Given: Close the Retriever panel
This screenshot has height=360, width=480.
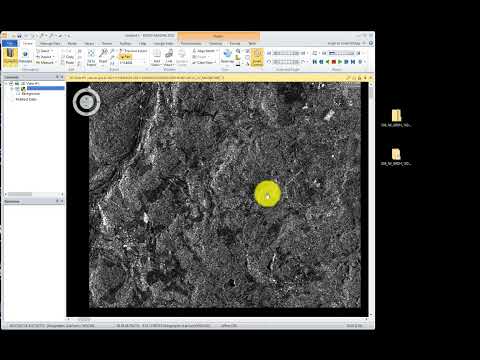Looking at the screenshot, I should click(62, 201).
